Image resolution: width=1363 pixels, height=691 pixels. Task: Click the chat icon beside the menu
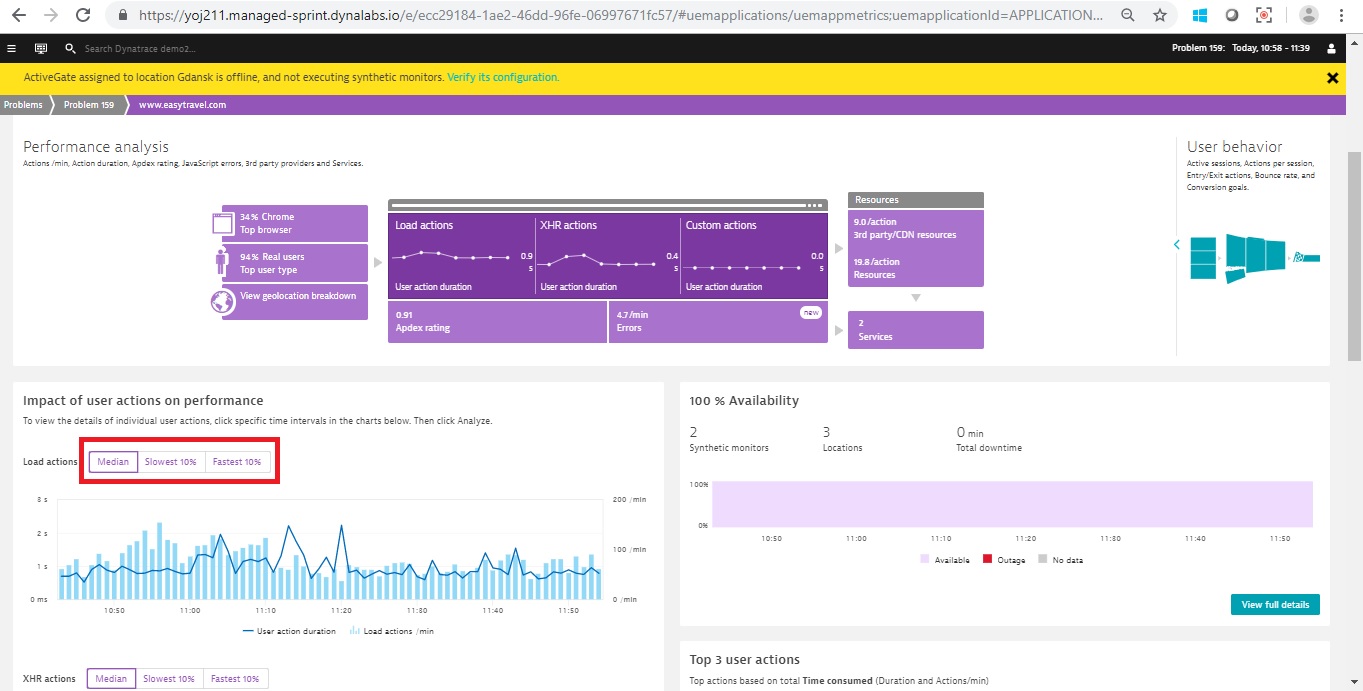click(x=41, y=48)
